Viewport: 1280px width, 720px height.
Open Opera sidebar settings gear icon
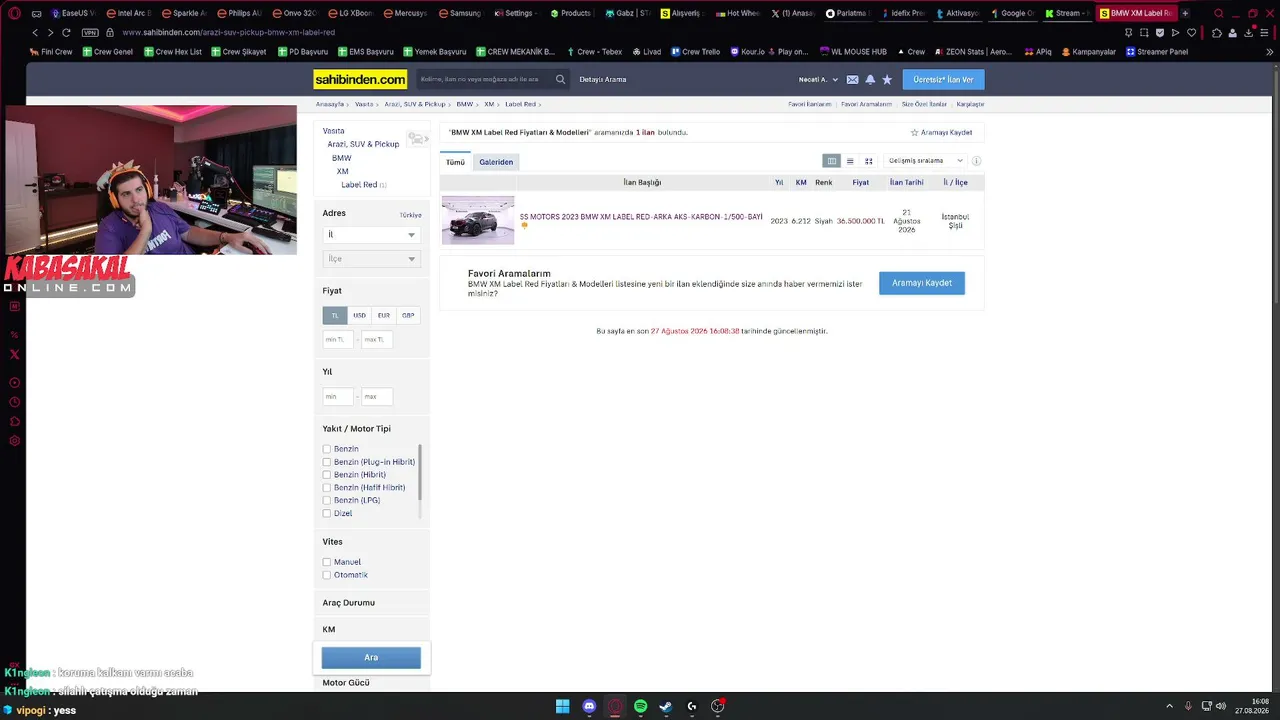[x=14, y=441]
